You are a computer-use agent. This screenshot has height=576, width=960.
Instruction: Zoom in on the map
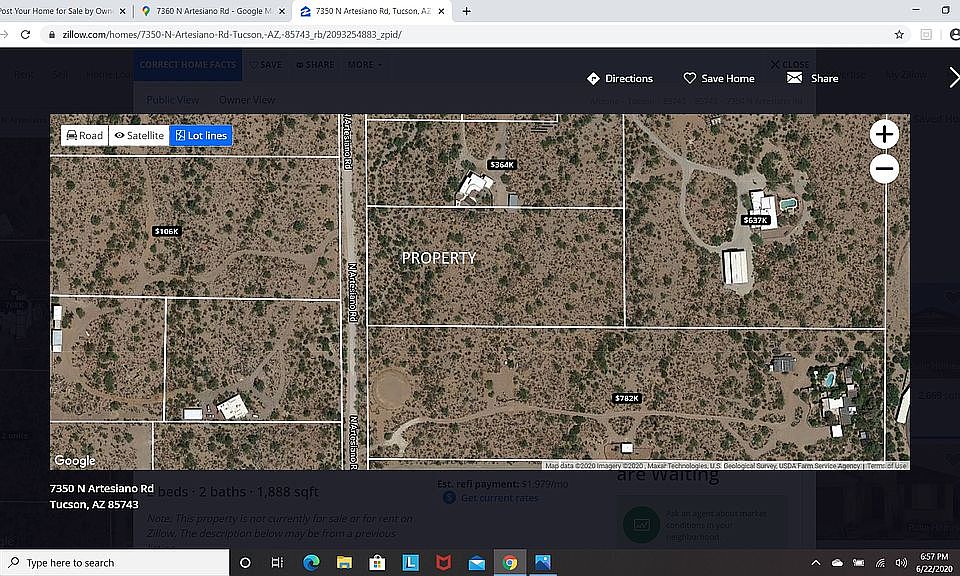click(884, 134)
